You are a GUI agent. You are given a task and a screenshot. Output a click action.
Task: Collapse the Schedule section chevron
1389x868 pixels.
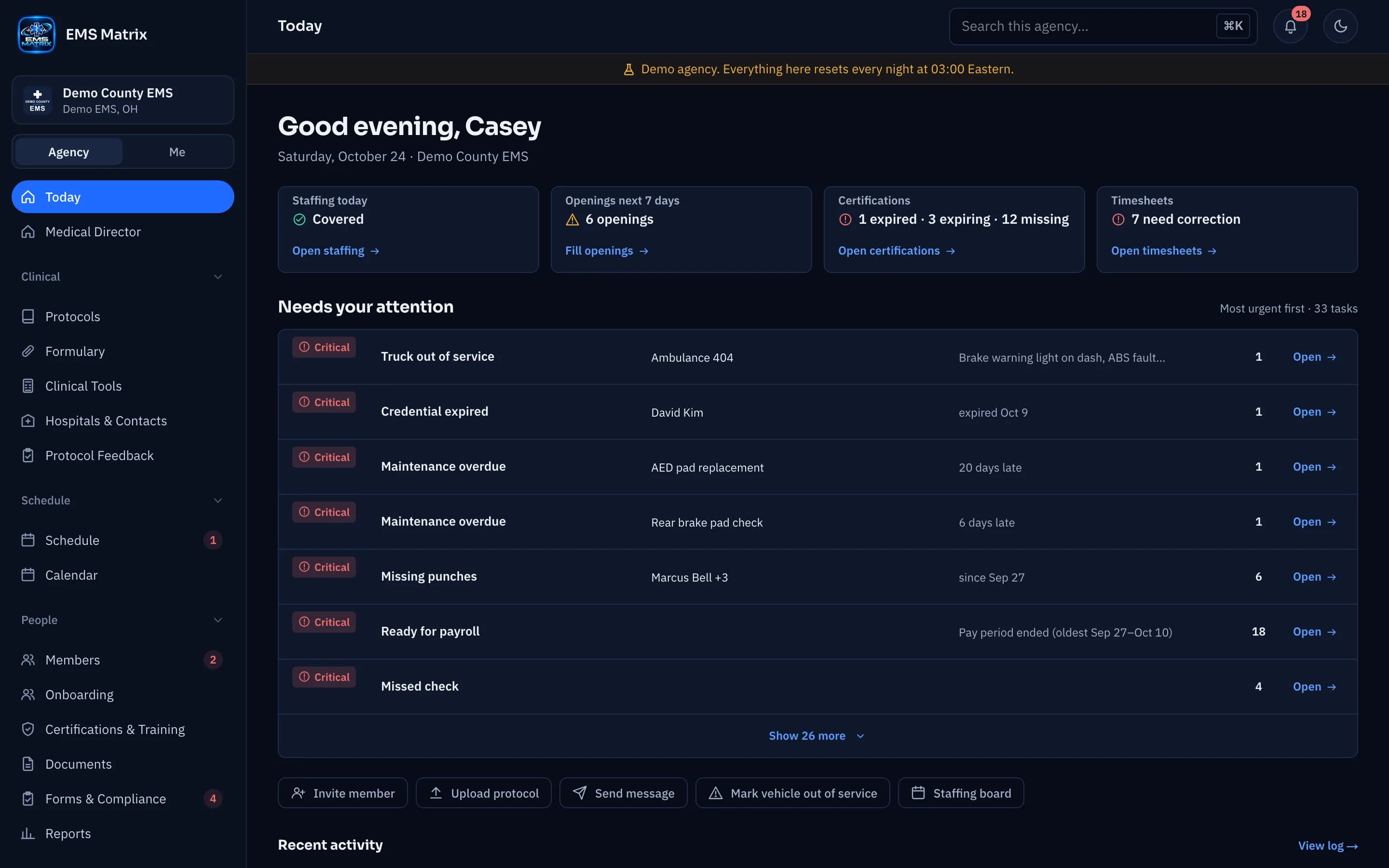tap(218, 501)
